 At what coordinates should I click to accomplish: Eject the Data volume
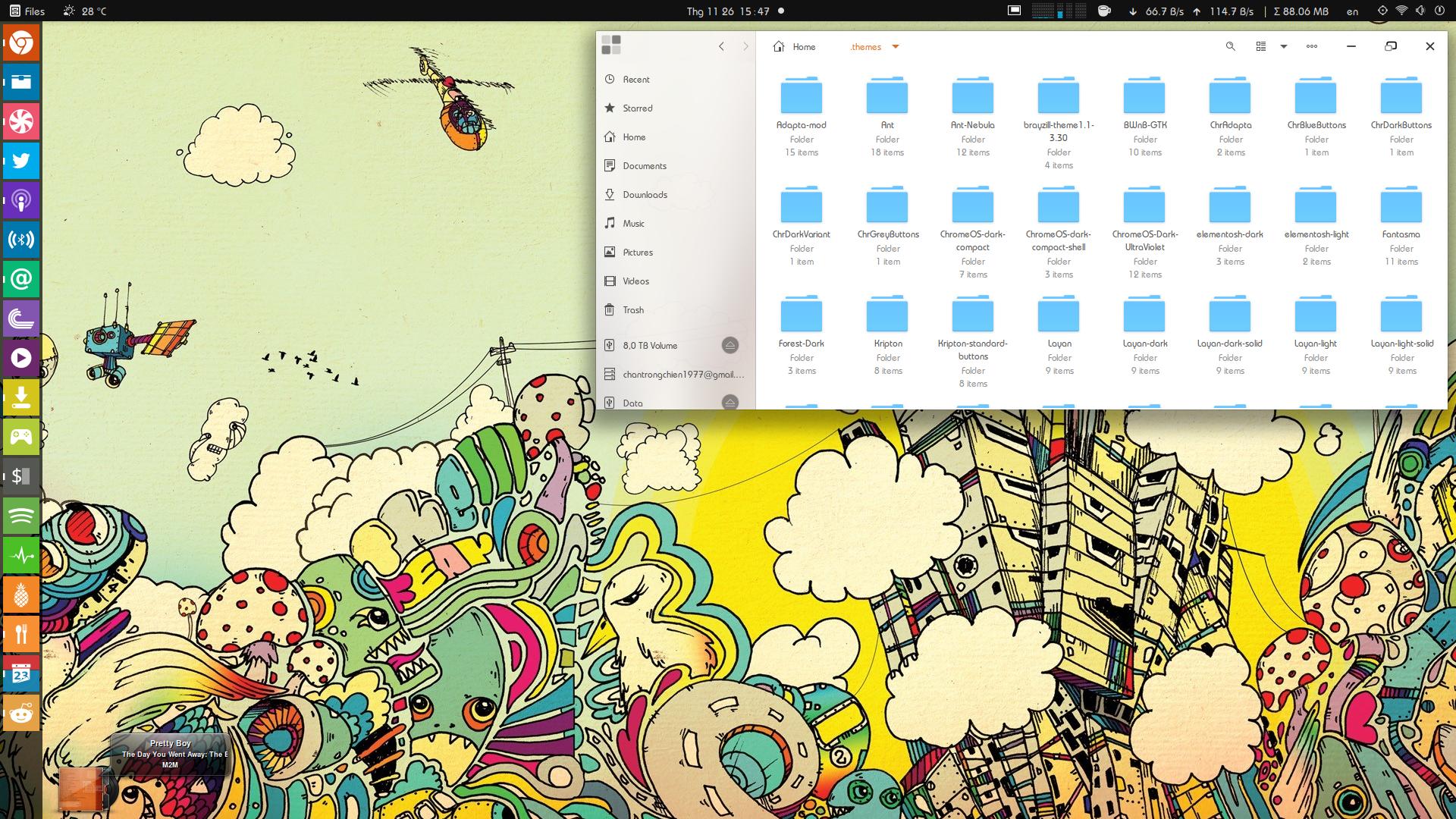pyautogui.click(x=730, y=403)
